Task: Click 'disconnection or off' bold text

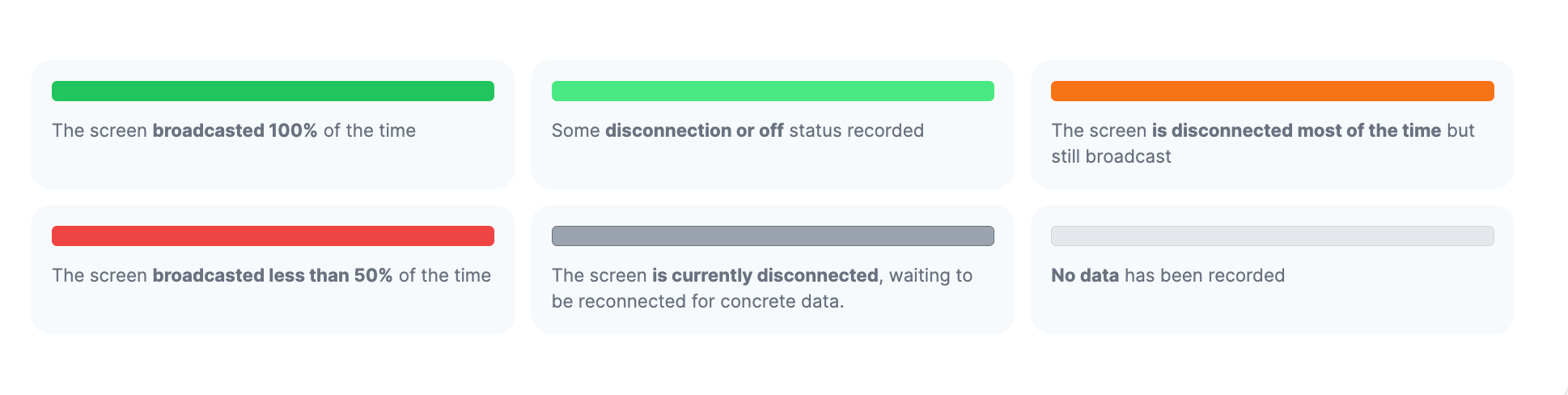Action: coord(694,130)
